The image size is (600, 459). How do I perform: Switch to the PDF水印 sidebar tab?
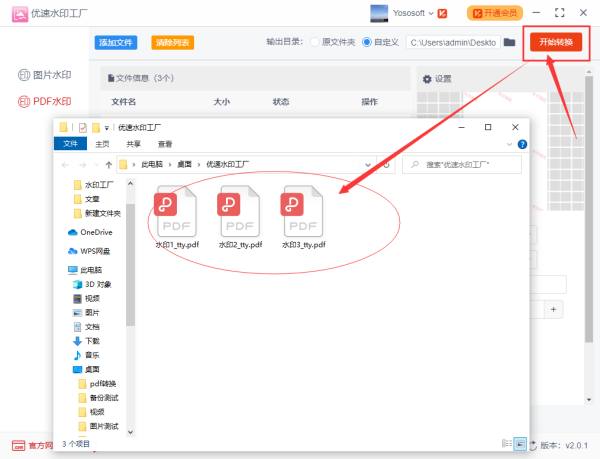click(x=45, y=101)
